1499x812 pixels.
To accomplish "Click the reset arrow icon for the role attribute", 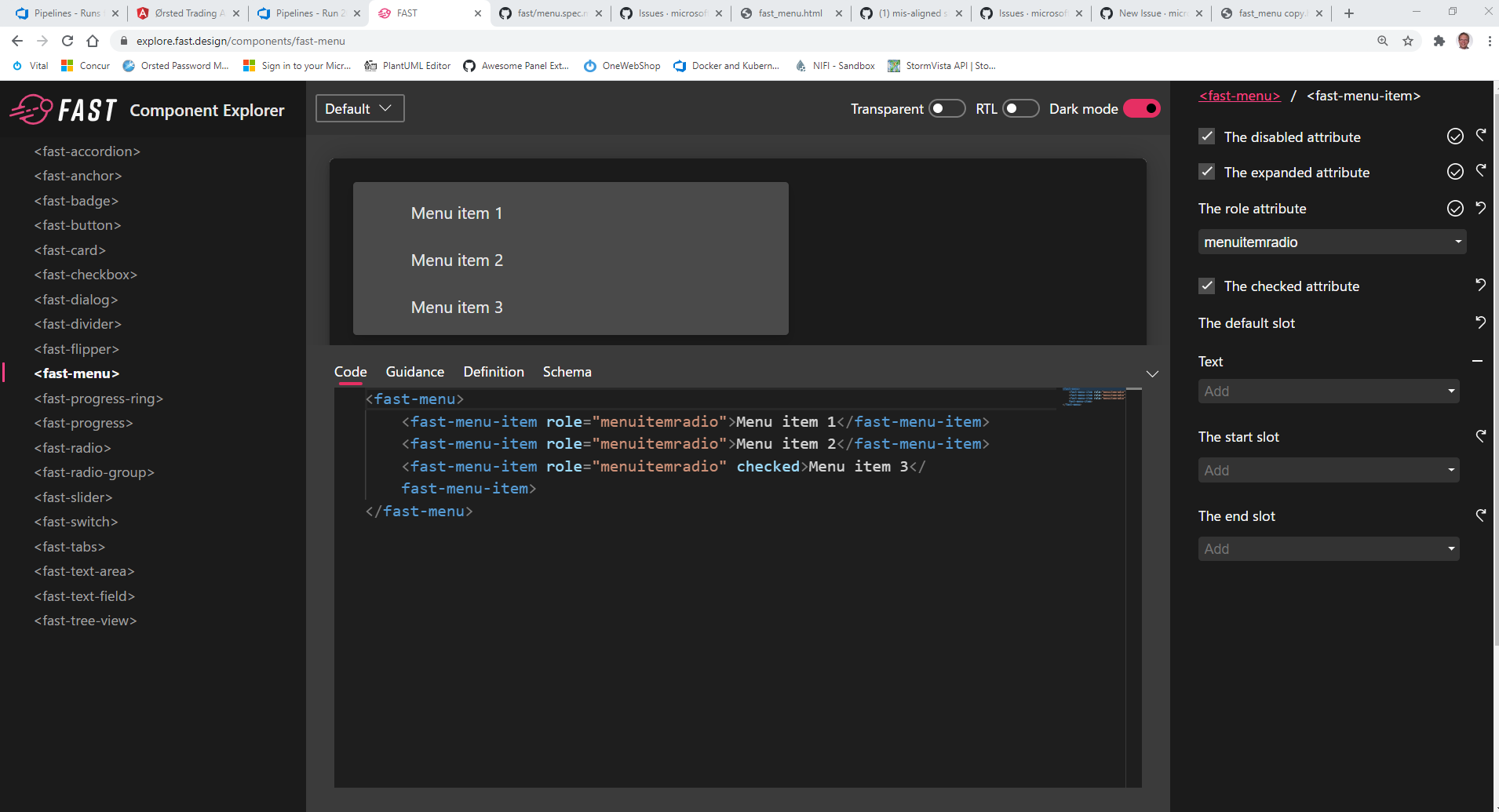I will point(1481,207).
